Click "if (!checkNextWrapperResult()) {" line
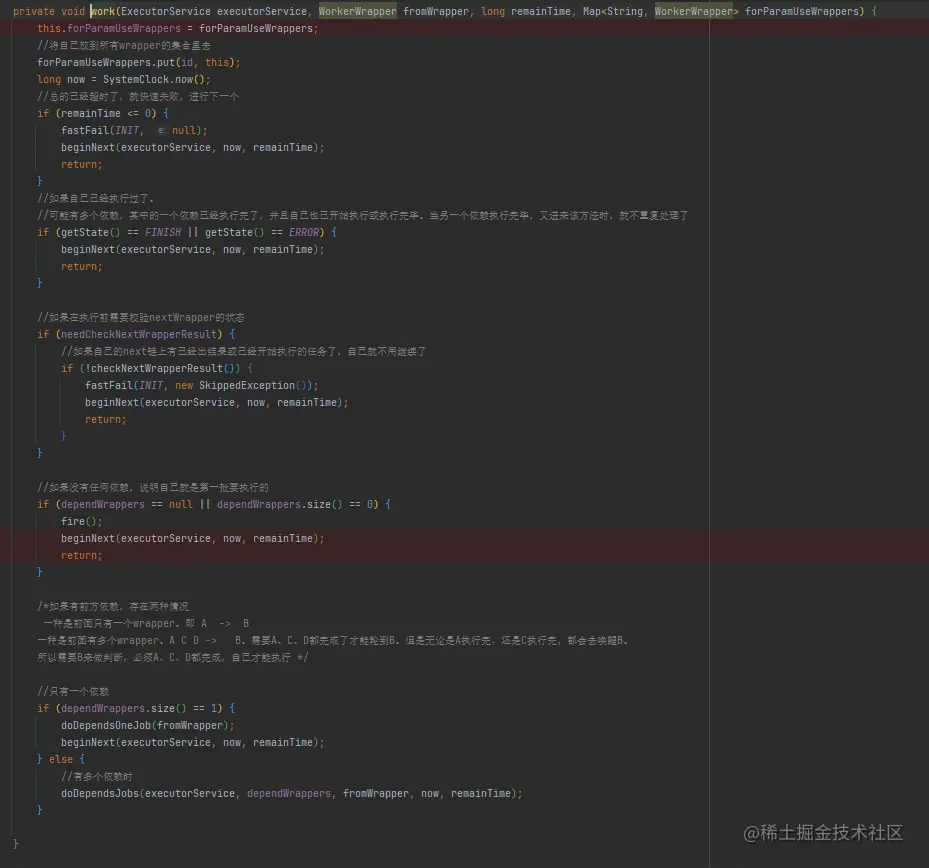This screenshot has height=868, width=929. click(x=157, y=369)
